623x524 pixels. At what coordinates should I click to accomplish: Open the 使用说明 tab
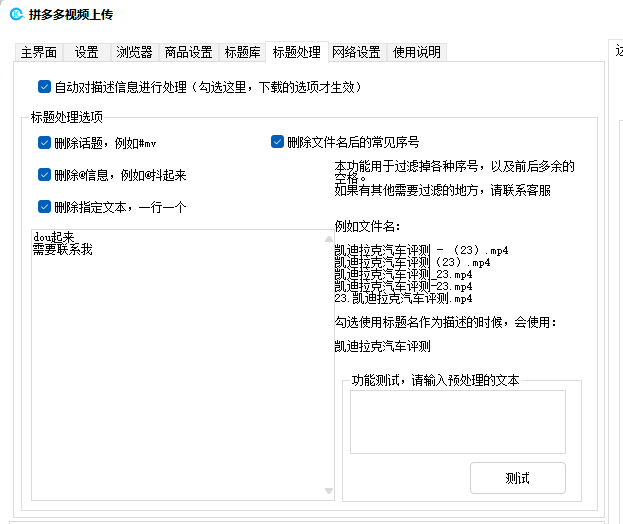(416, 52)
